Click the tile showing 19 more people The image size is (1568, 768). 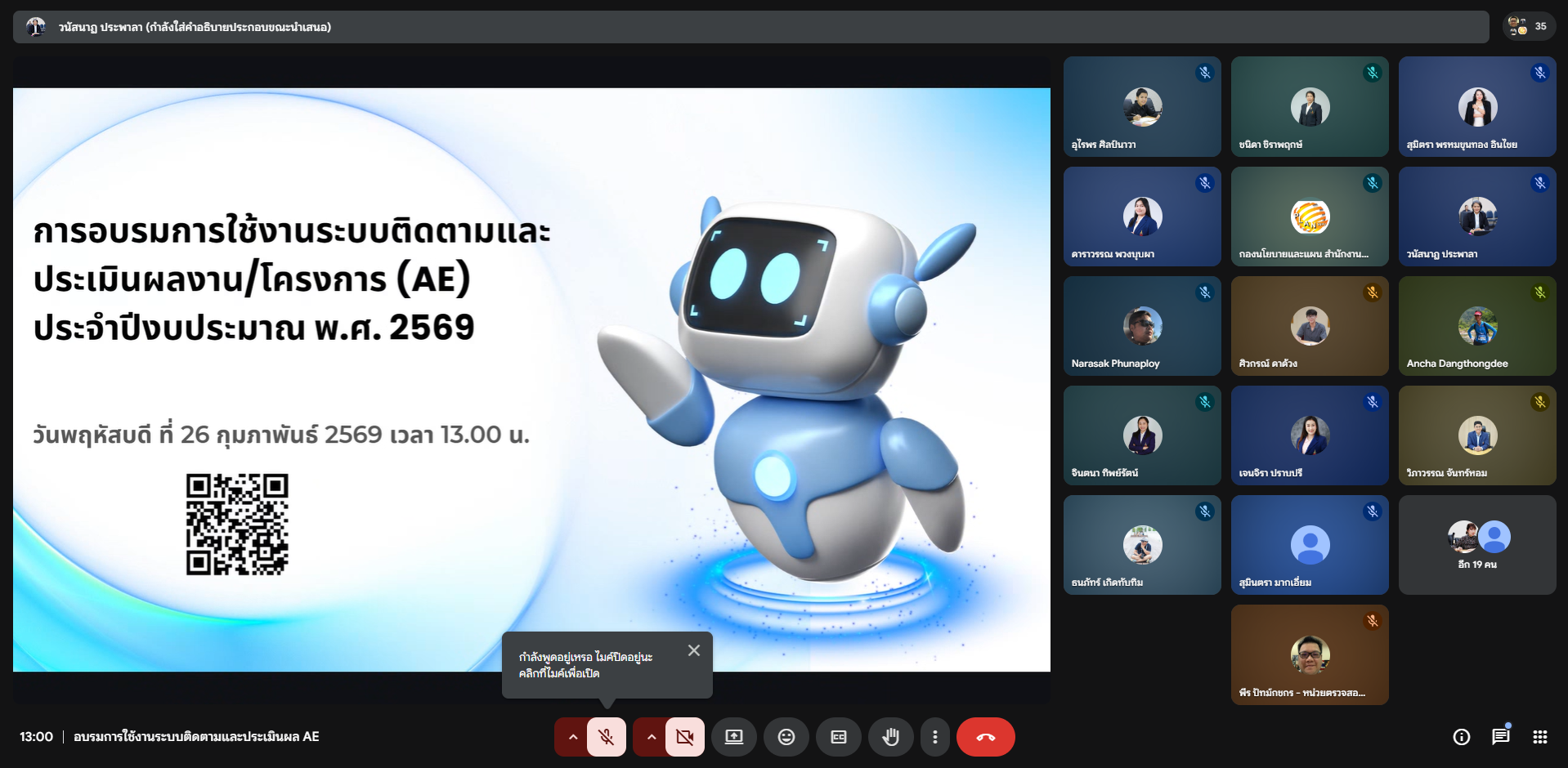coord(1476,545)
